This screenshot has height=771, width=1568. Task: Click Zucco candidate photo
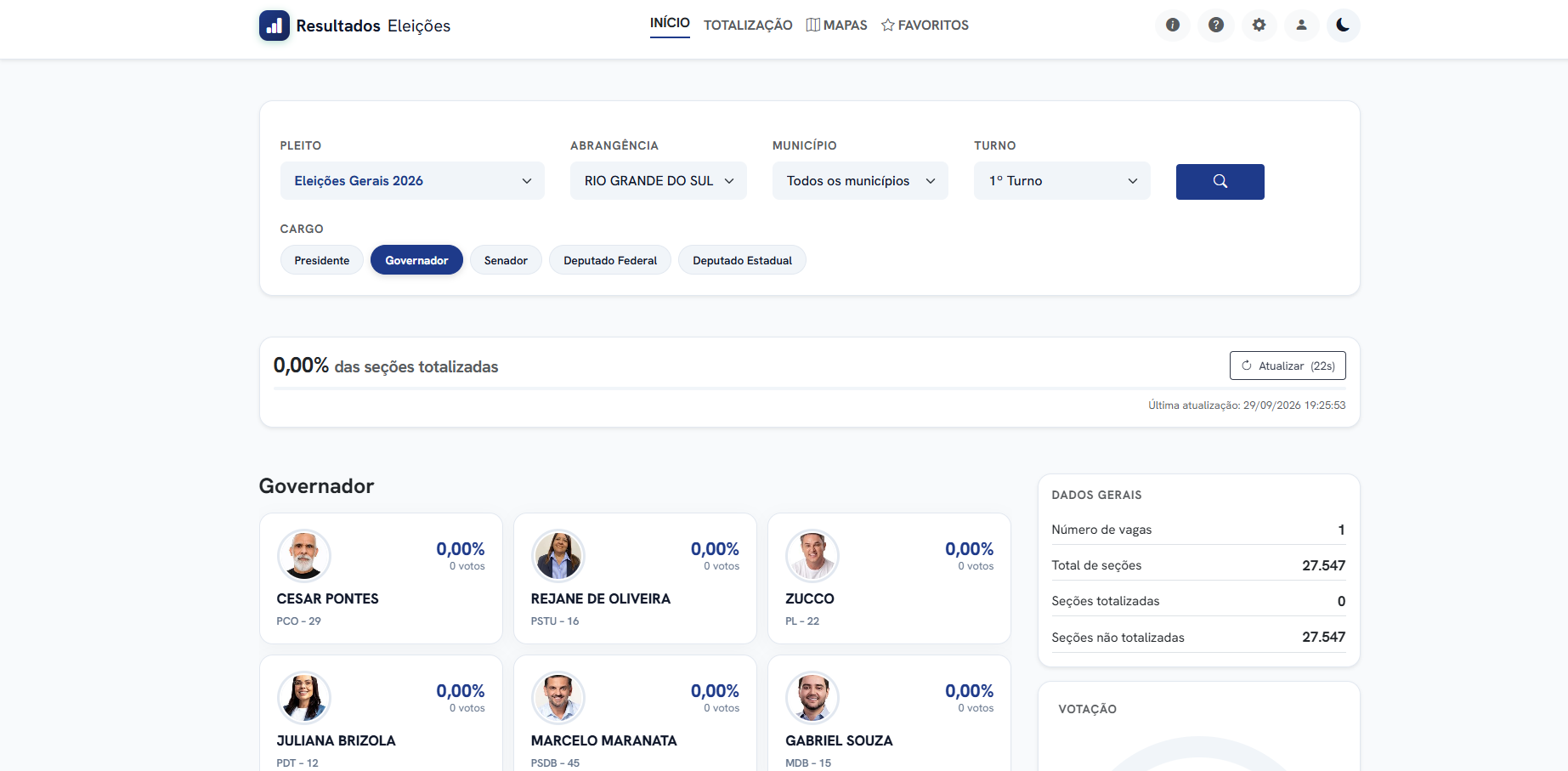pos(812,555)
